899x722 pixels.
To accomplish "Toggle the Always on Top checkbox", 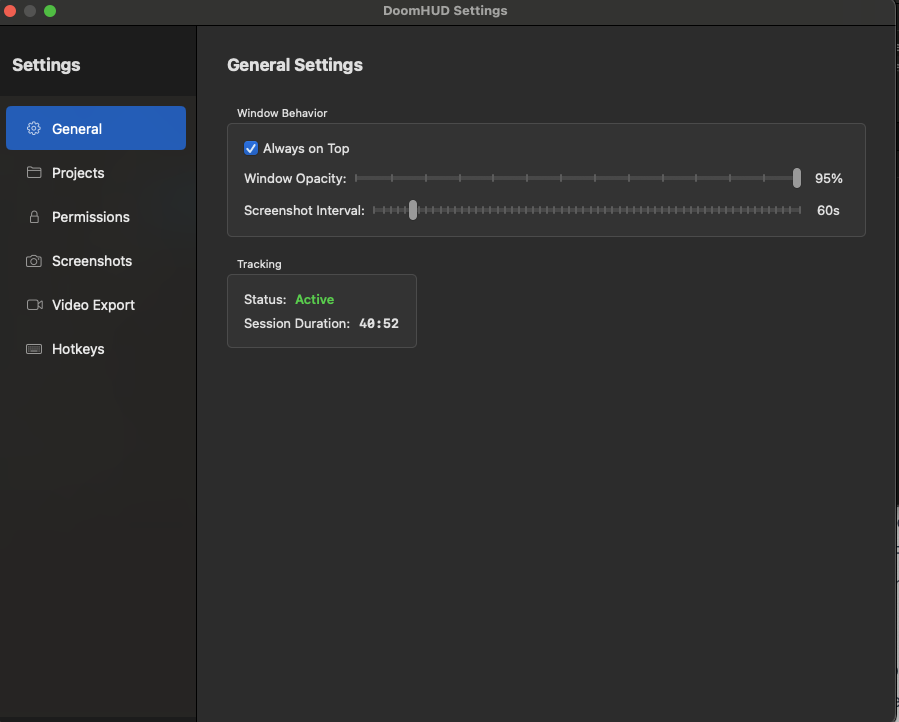I will click(x=251, y=149).
